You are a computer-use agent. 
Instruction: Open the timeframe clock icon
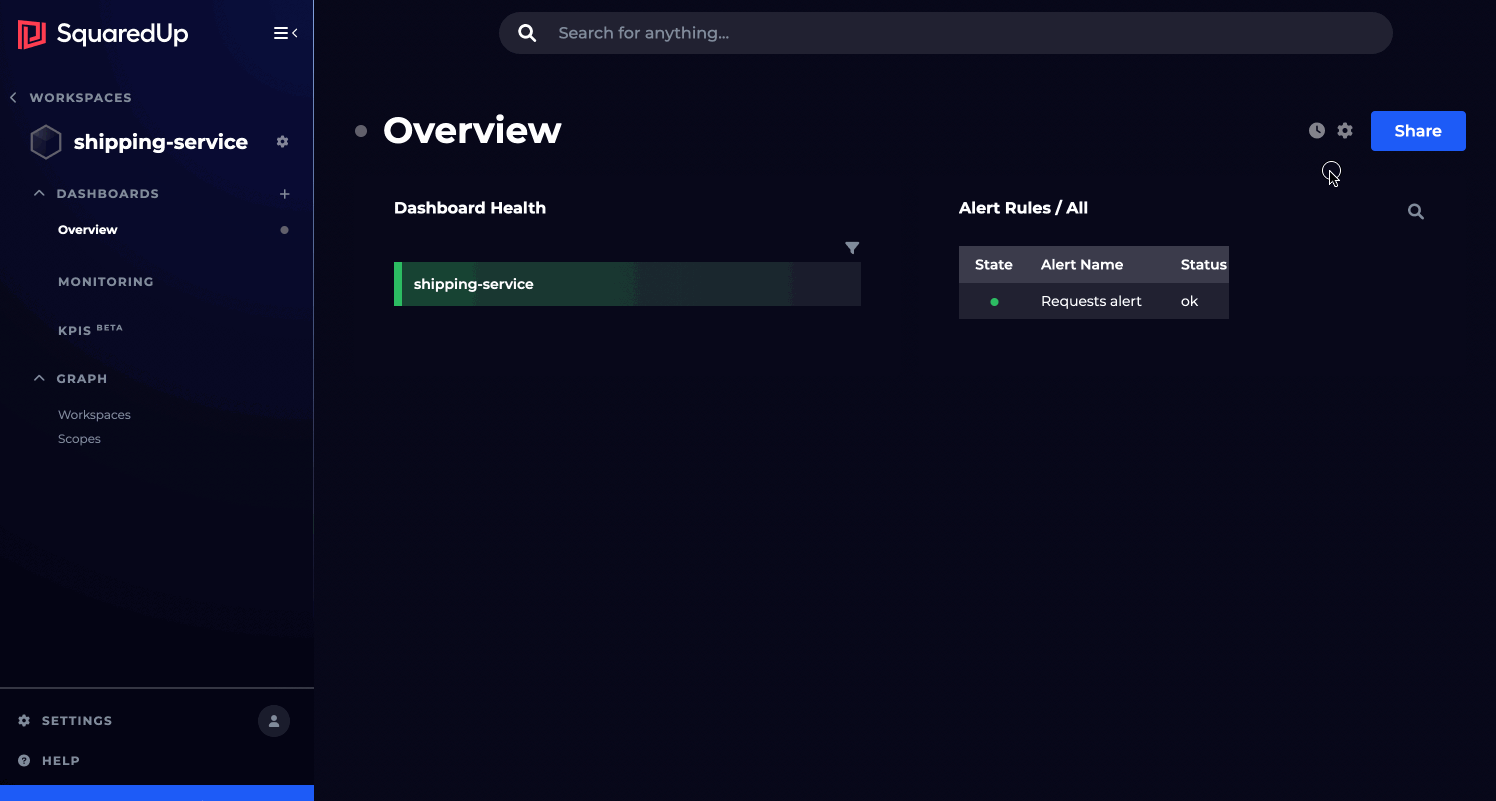pyautogui.click(x=1316, y=130)
